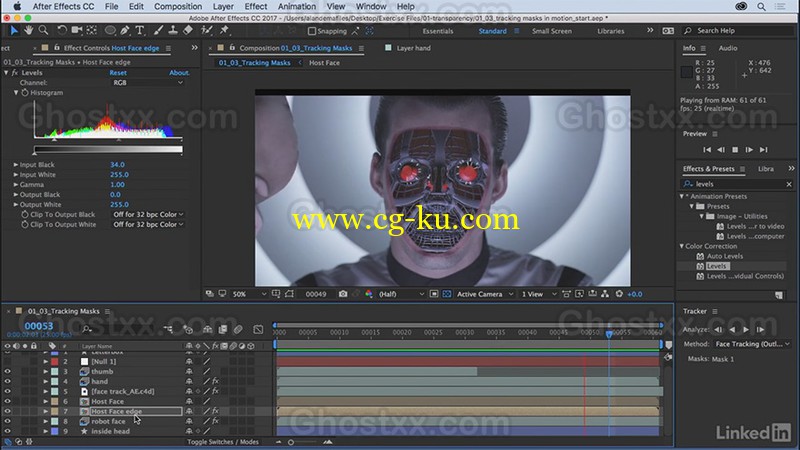Screen dimensions: 800x450
Task: Toggle Clip To Output White stopwatch
Action: click(x=24, y=224)
